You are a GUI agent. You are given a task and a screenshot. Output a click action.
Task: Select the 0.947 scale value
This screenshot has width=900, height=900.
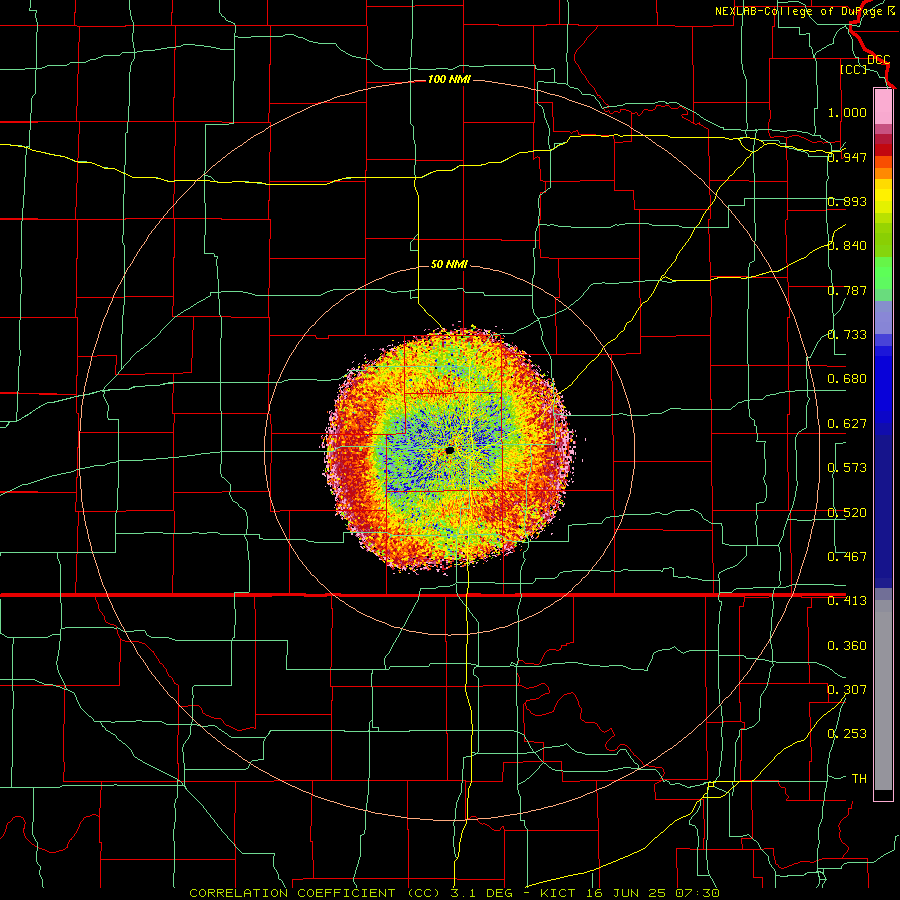(x=847, y=157)
